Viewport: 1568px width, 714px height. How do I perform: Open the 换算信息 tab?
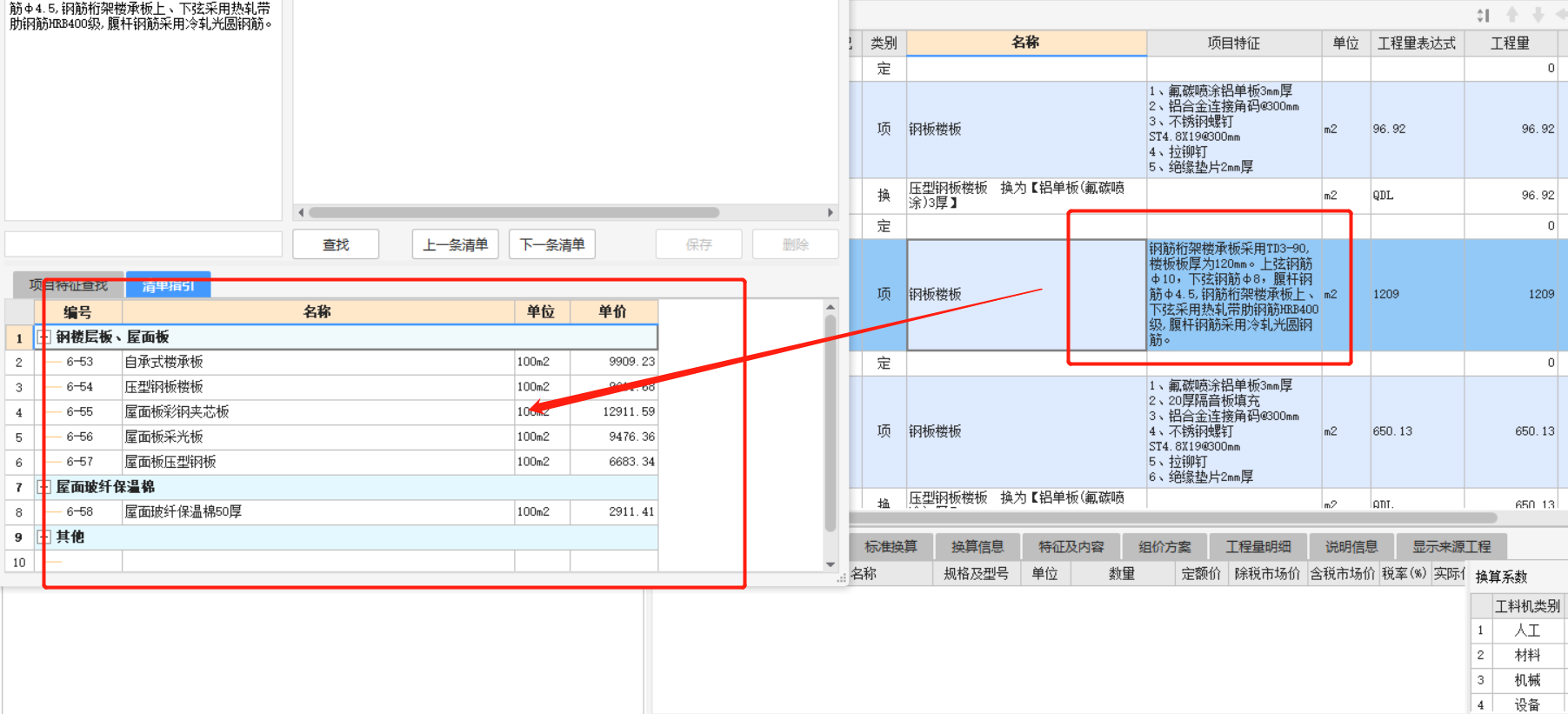coord(977,546)
